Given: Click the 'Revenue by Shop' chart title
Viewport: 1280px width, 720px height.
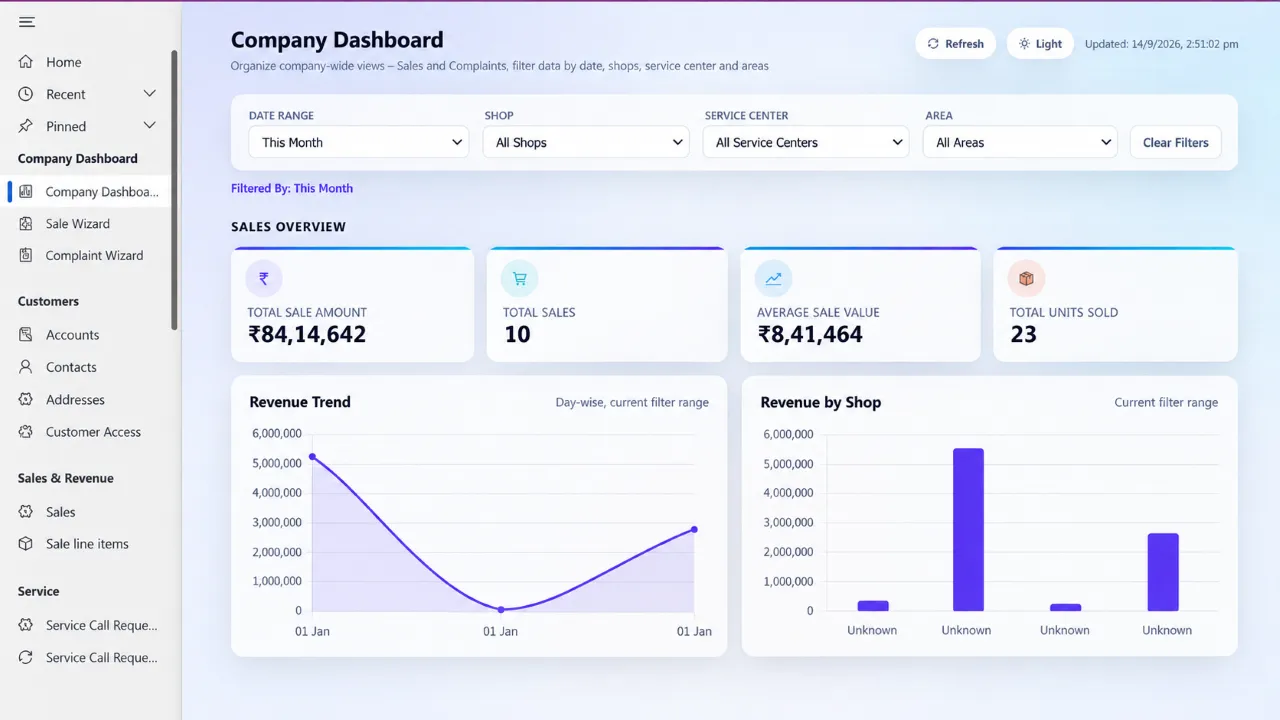Looking at the screenshot, I should pyautogui.click(x=821, y=402).
